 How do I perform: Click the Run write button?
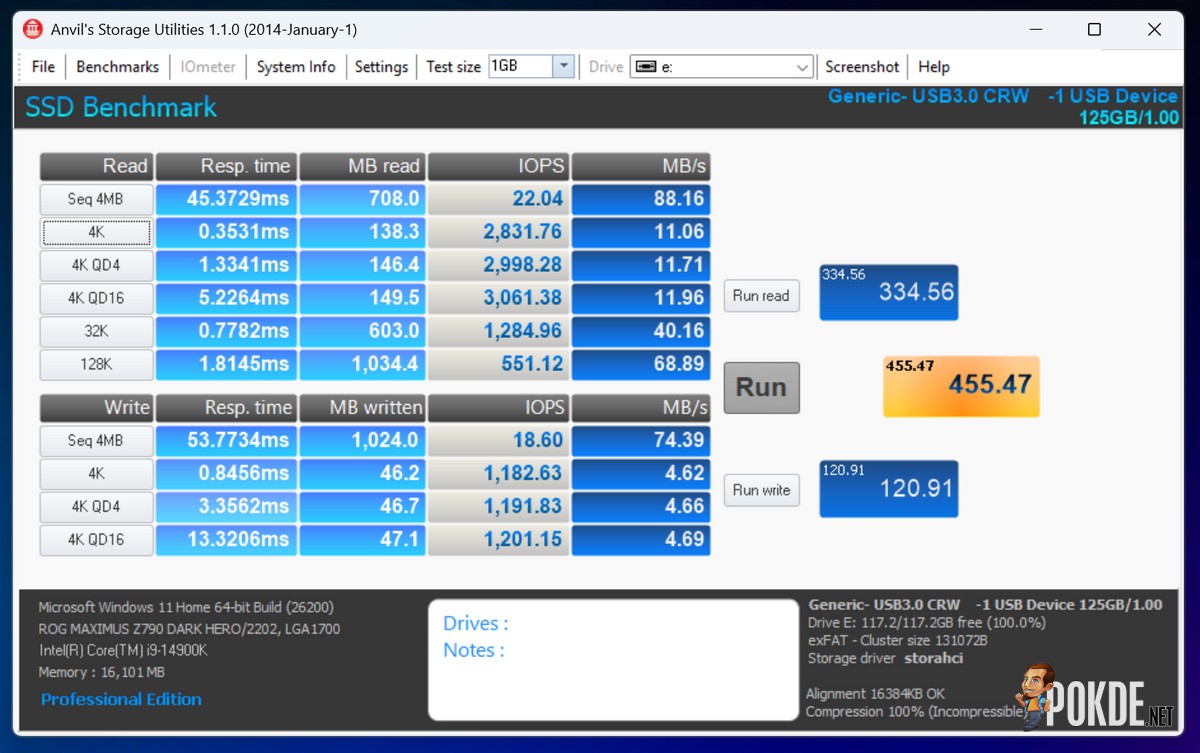pos(761,490)
